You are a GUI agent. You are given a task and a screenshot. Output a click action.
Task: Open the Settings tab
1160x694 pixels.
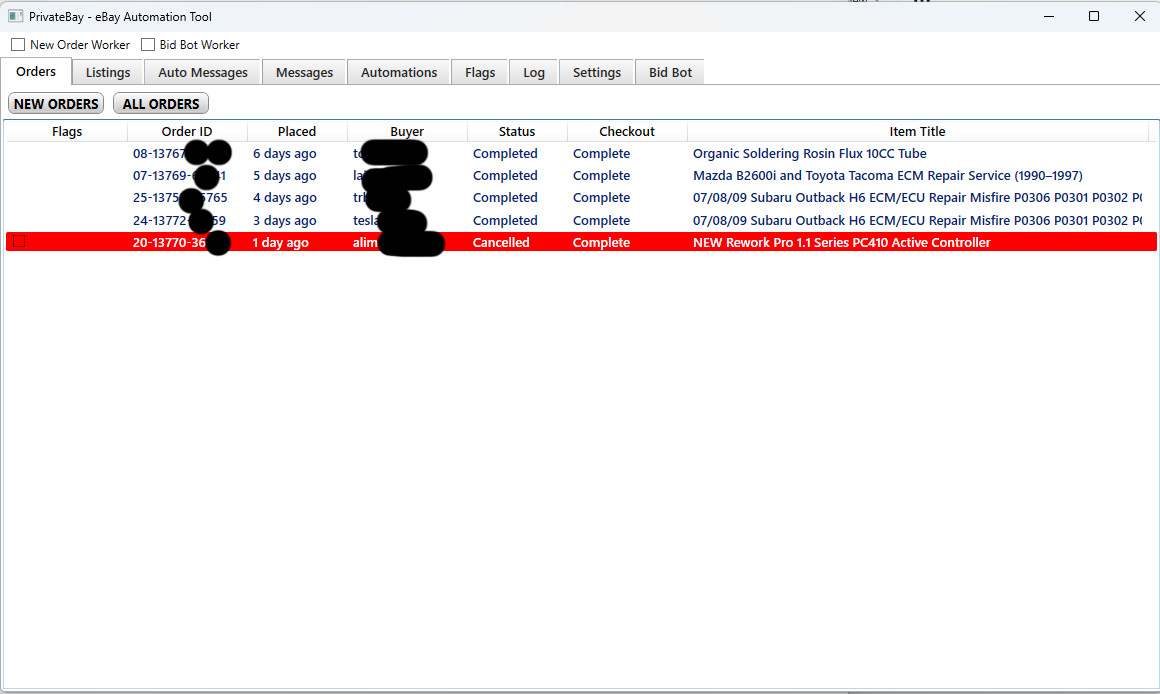(596, 71)
